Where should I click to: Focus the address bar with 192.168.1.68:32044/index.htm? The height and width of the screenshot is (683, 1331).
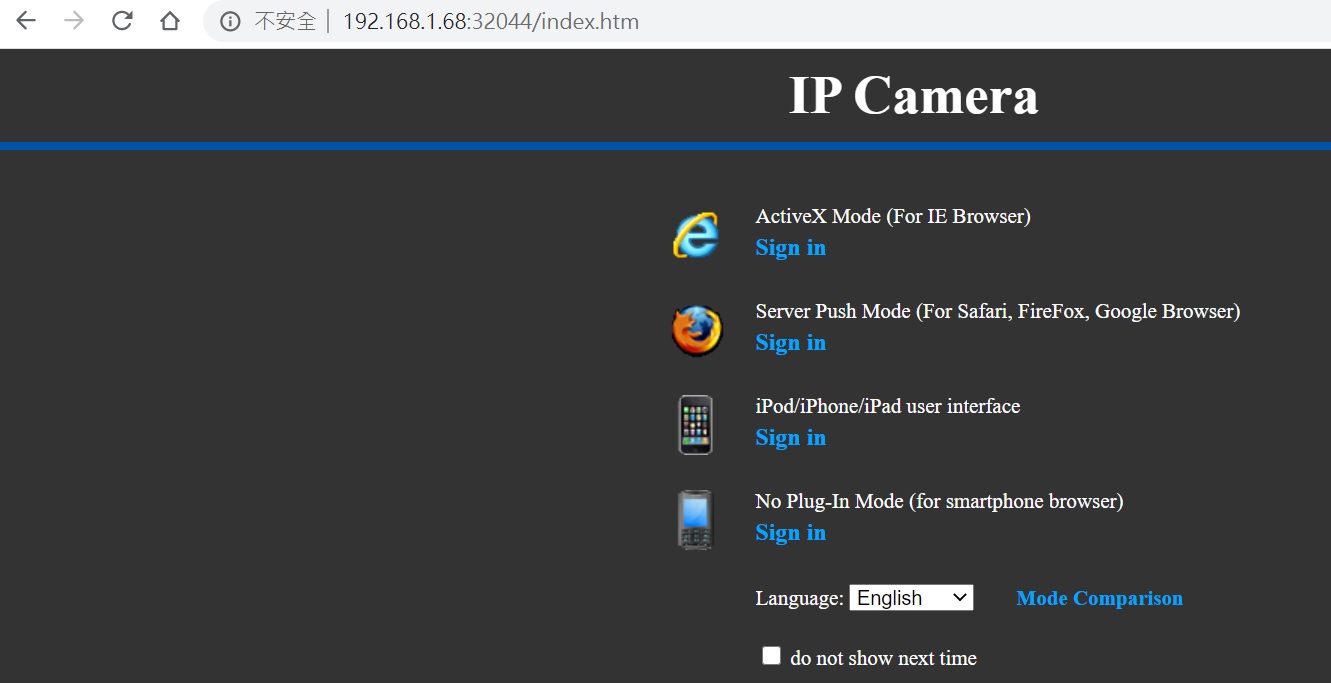[490, 21]
